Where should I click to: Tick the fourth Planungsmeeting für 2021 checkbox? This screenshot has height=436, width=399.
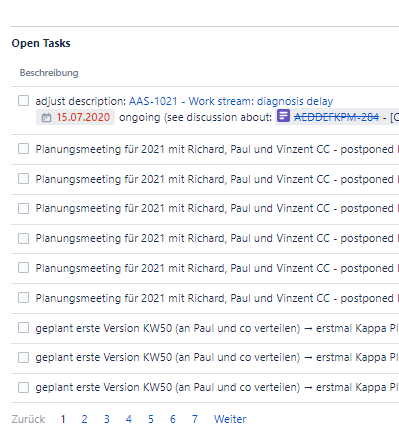pyautogui.click(x=23, y=238)
